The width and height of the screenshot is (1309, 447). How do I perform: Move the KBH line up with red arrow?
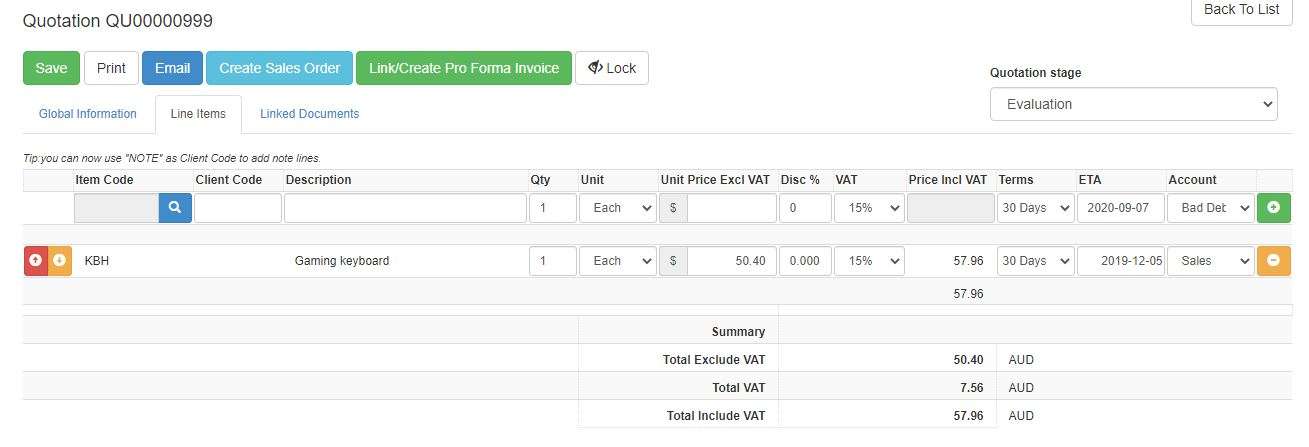click(x=35, y=261)
